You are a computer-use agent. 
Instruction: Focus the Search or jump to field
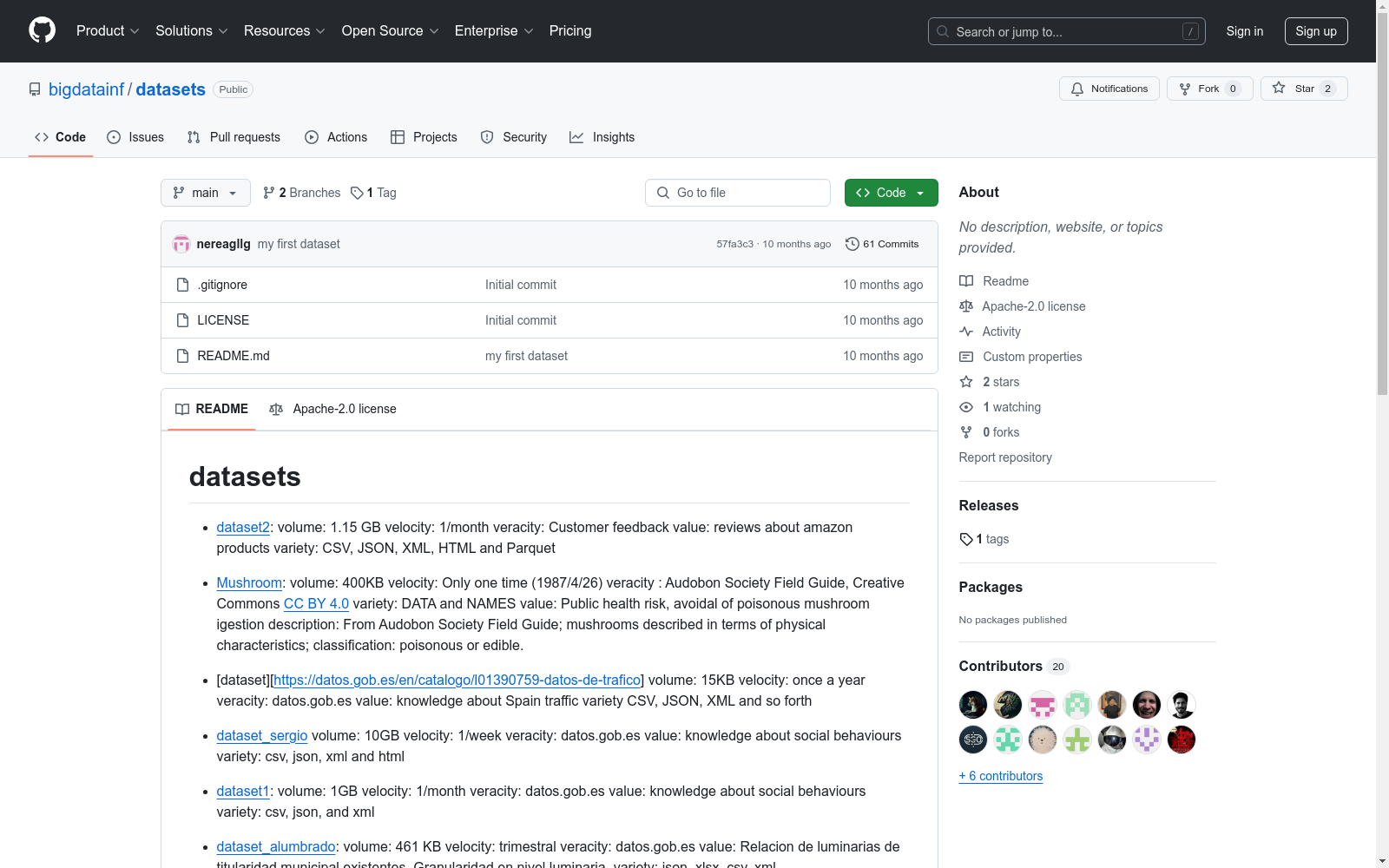point(1067,31)
